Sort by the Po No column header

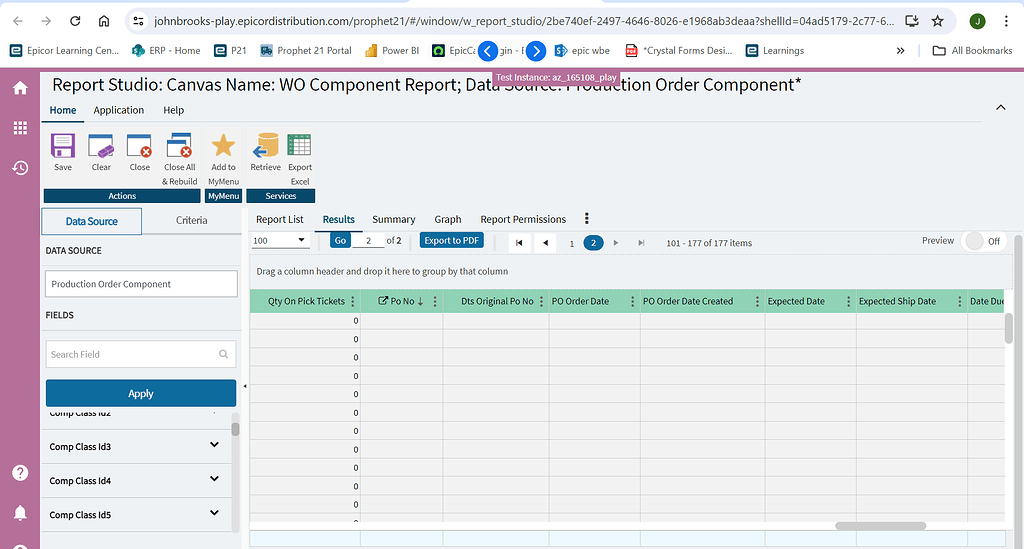(401, 301)
